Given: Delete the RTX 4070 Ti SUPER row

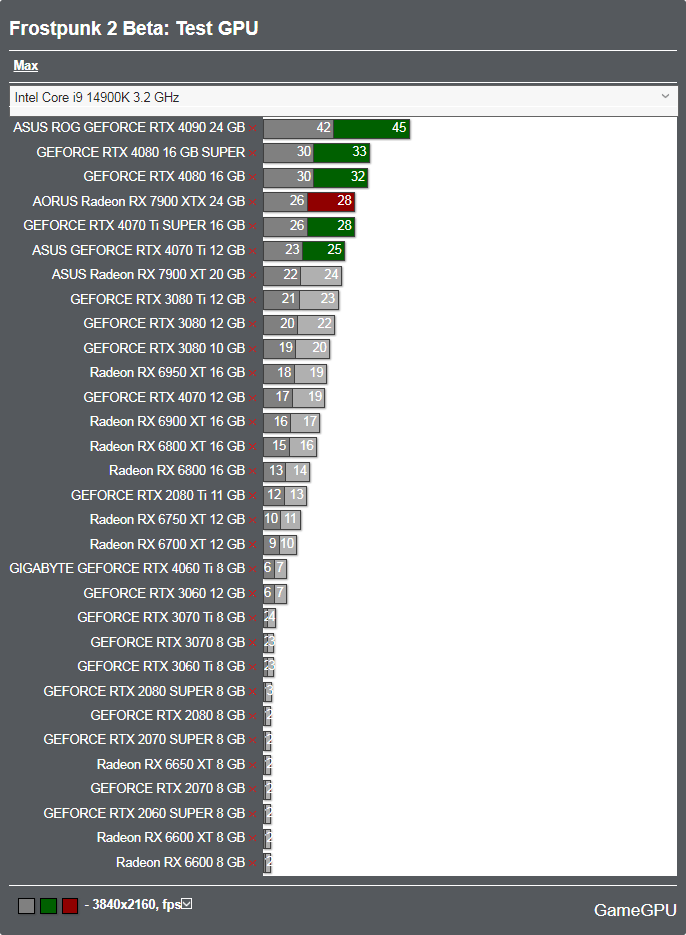Looking at the screenshot, I should coord(253,227).
